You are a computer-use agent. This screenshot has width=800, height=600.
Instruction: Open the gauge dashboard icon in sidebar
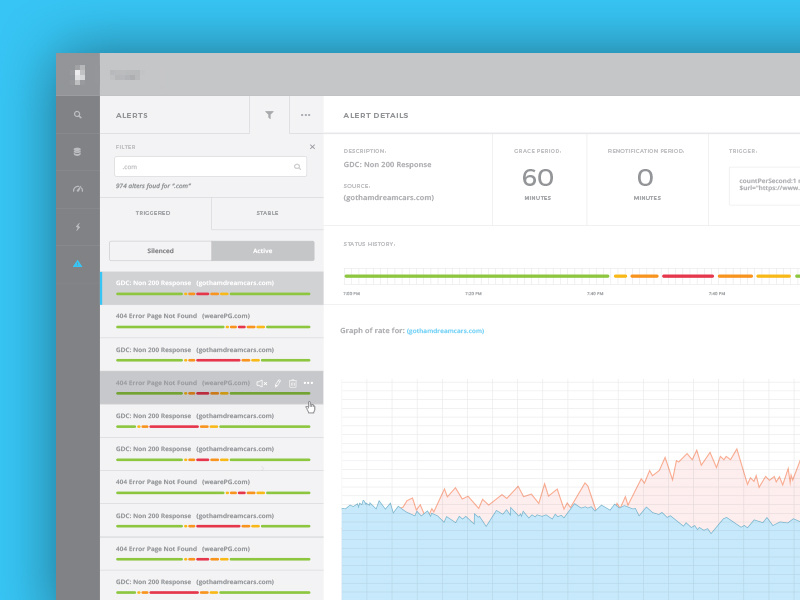coord(78,189)
